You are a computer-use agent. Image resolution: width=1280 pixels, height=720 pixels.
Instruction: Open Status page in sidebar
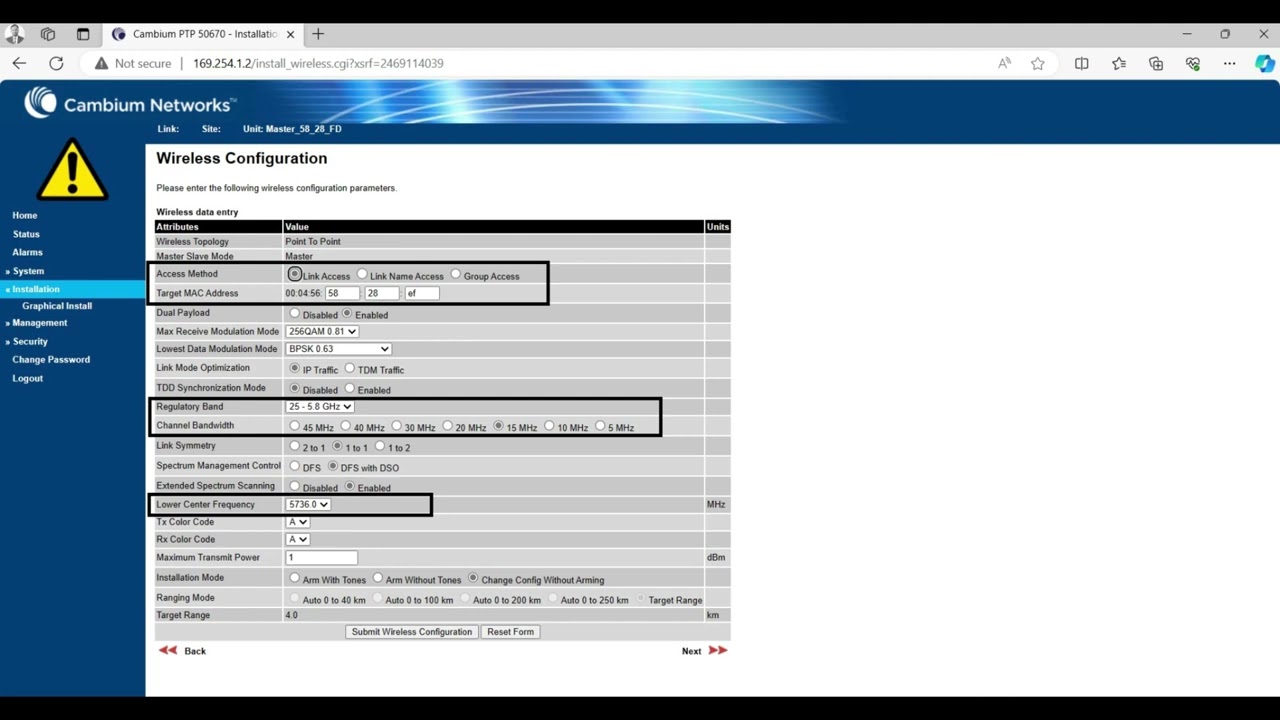pyautogui.click(x=26, y=234)
